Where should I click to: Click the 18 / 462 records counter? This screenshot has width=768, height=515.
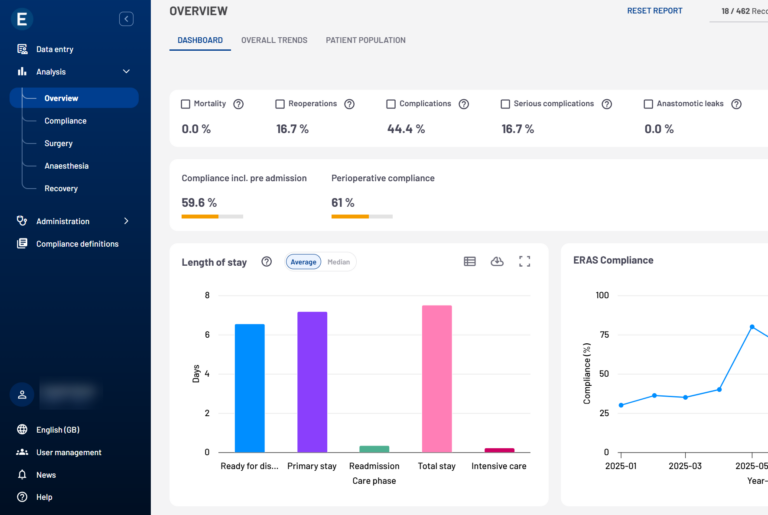click(744, 11)
